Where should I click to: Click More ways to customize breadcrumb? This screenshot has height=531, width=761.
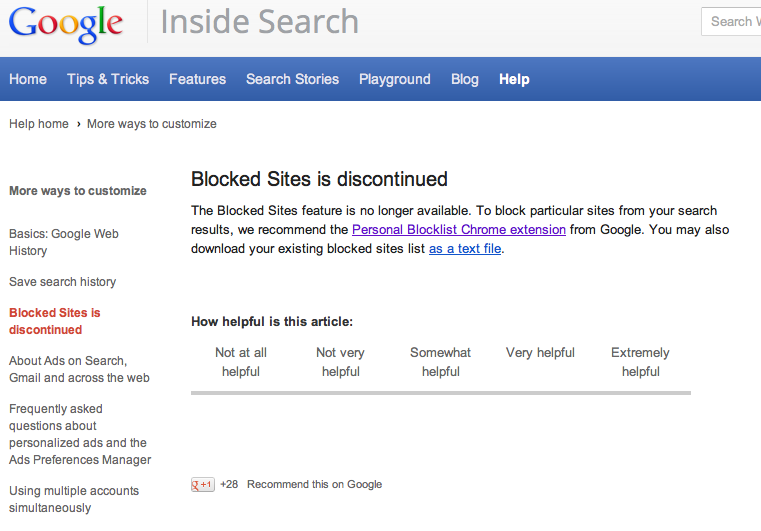151,124
